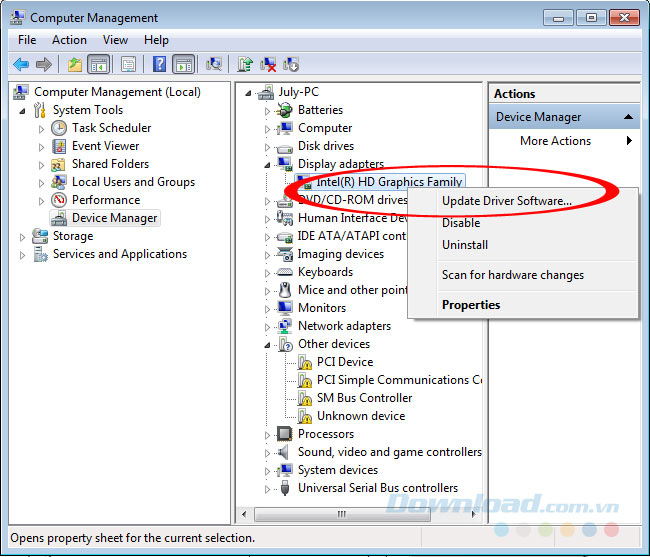This screenshot has width=650, height=557.
Task: Click the Scan for hardware changes toolbar icon
Action: tap(213, 65)
